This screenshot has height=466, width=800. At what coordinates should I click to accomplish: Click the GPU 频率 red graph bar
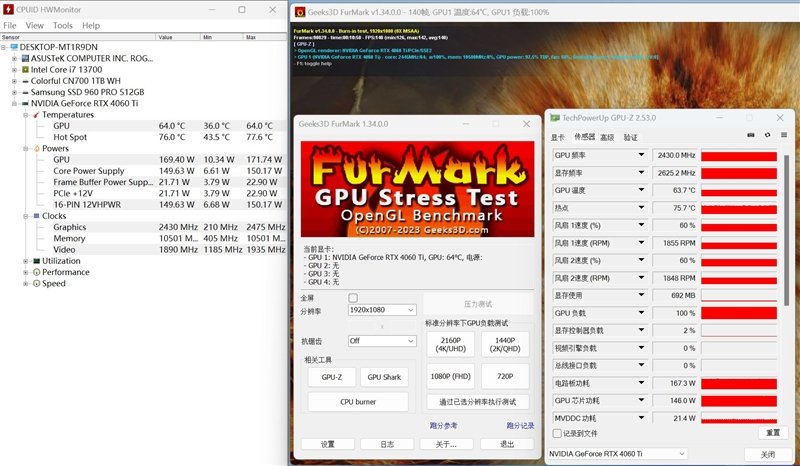click(x=739, y=155)
